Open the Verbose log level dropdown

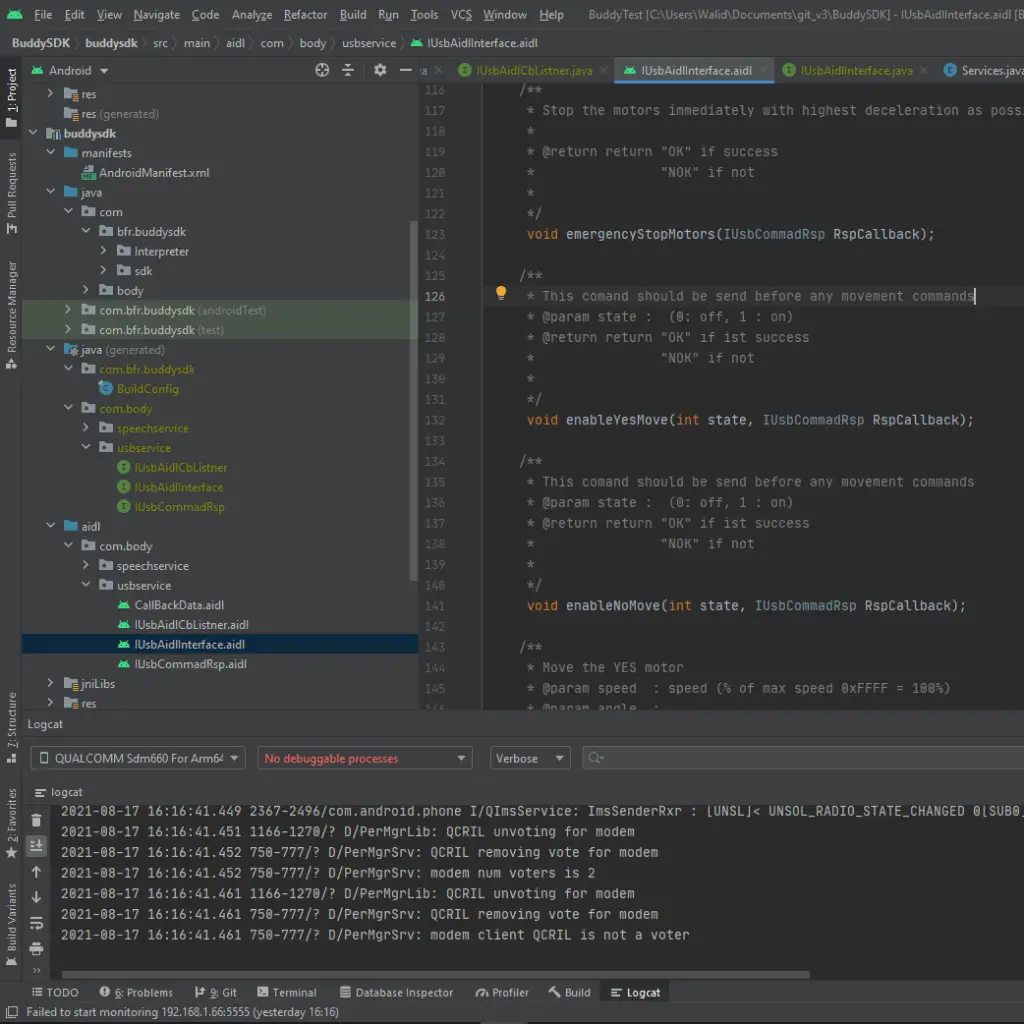(530, 758)
